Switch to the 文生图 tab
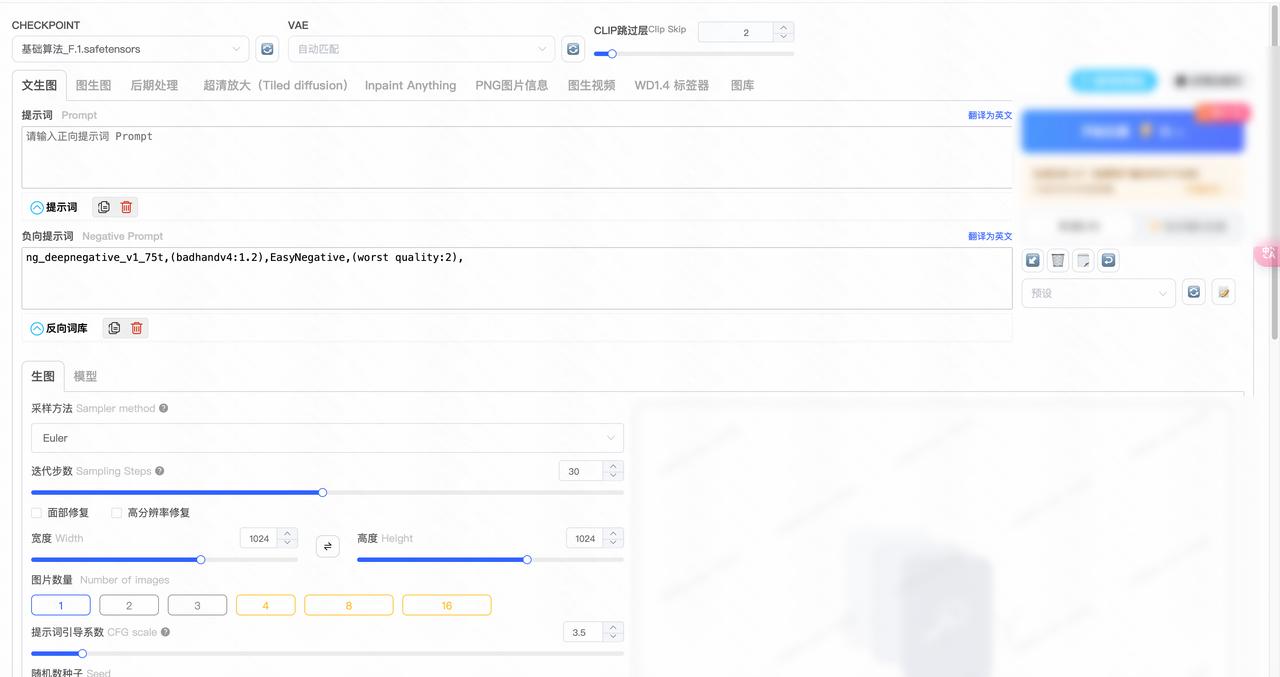Viewport: 1280px width, 677px height. tap(40, 85)
